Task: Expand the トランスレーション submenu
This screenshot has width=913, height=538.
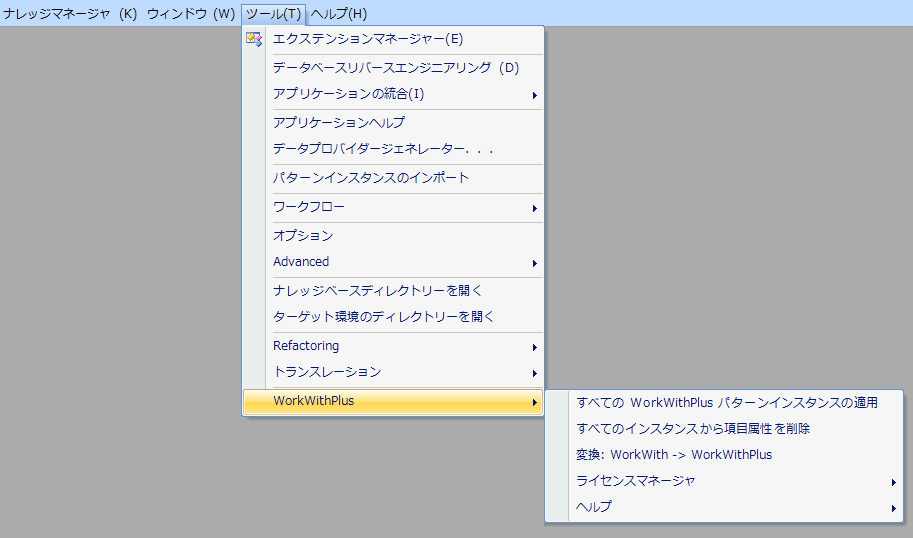Action: click(x=327, y=372)
